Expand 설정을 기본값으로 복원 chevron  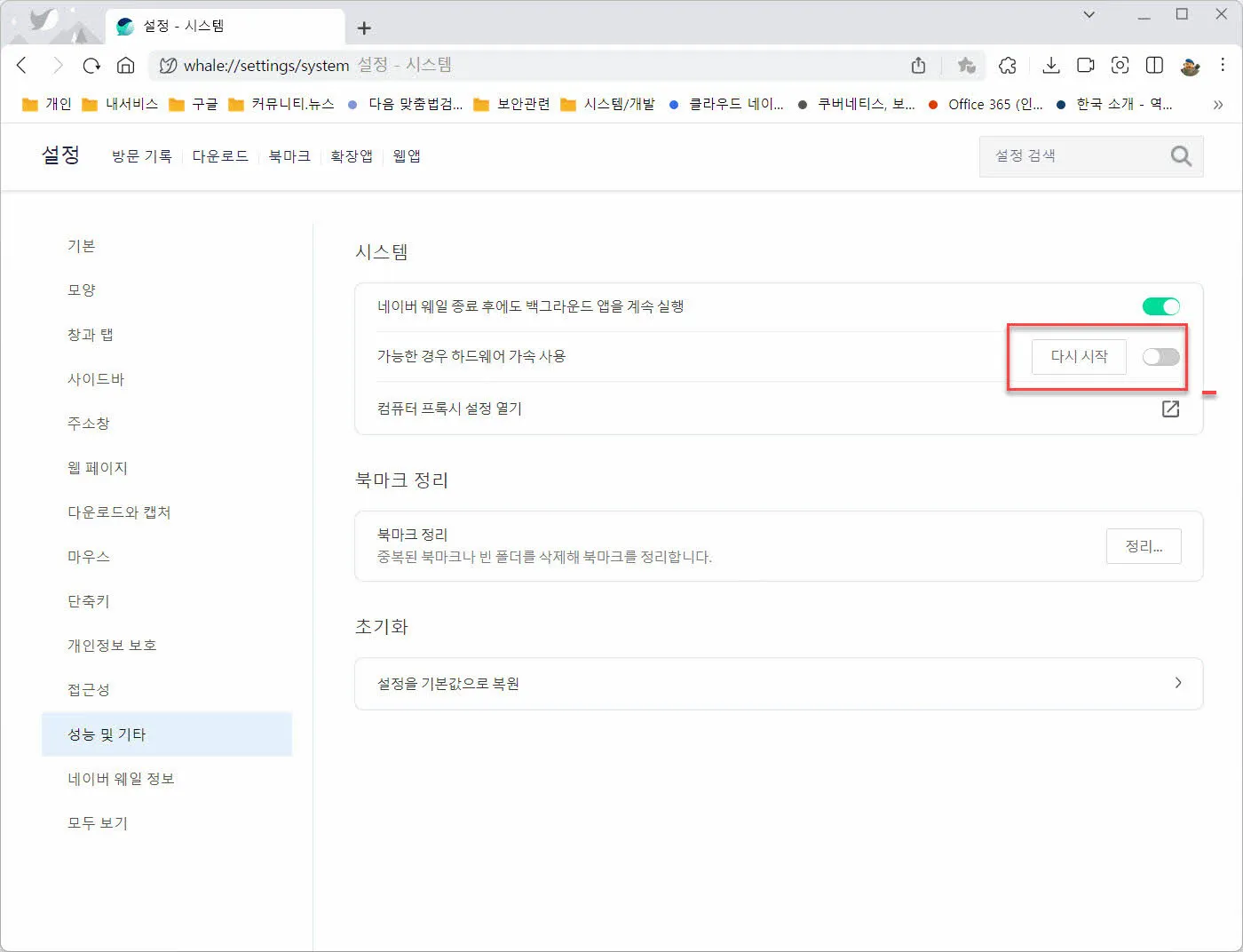(1178, 683)
